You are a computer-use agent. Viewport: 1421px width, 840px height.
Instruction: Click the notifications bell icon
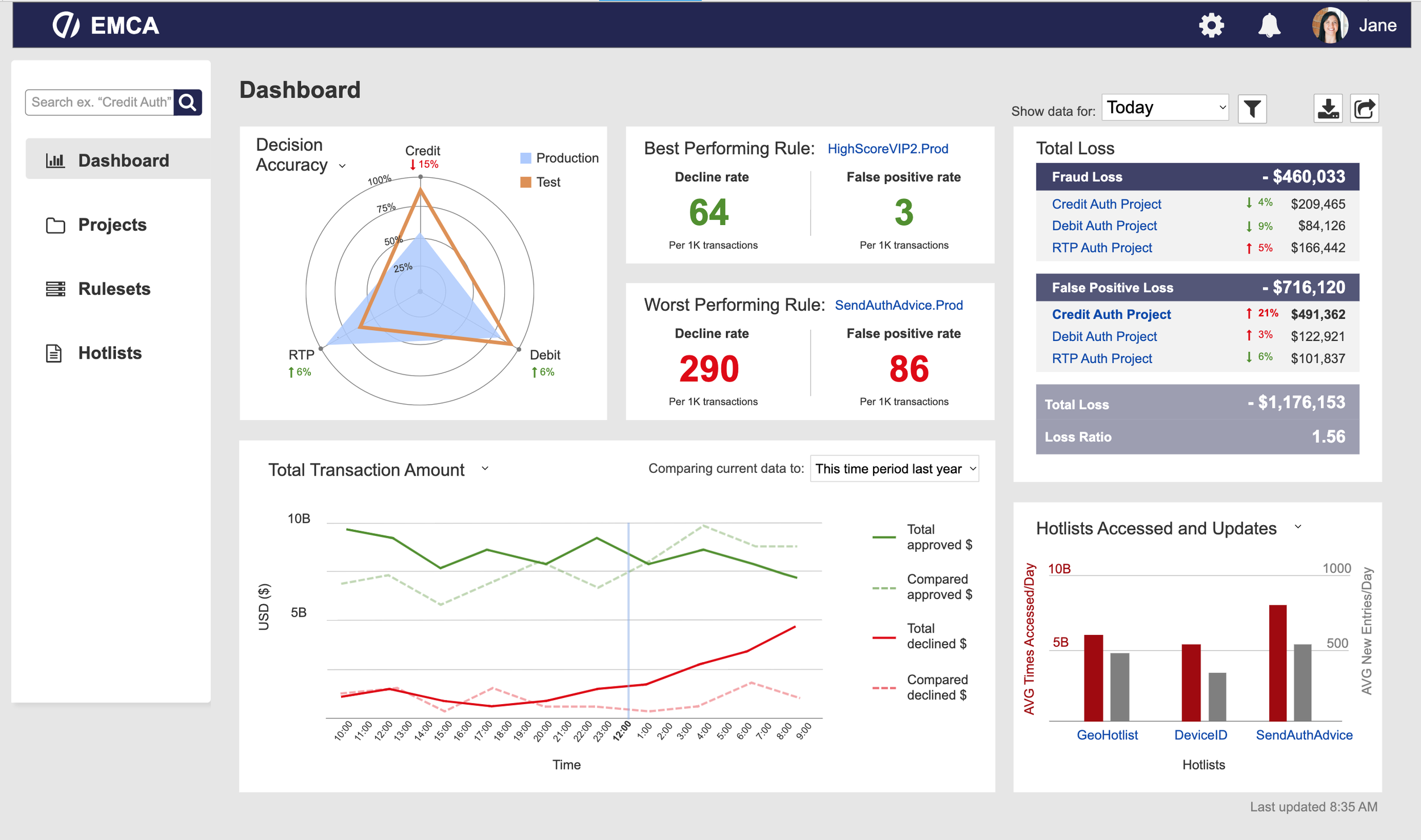coord(1269,26)
